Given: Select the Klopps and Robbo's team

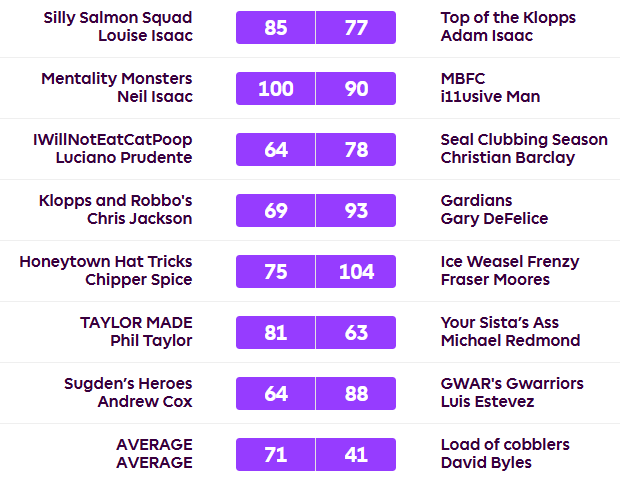Looking at the screenshot, I should pos(115,201).
